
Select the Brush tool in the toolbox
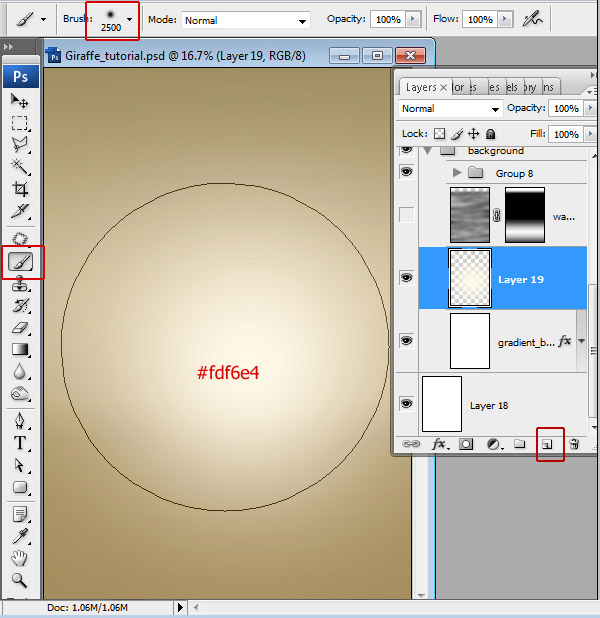tap(20, 262)
